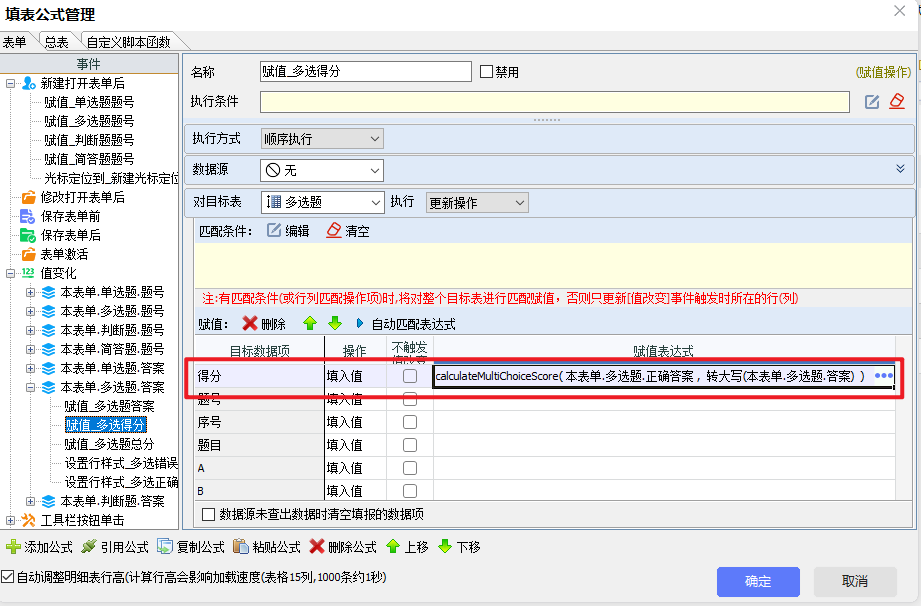The height and width of the screenshot is (606, 921).
Task: Select 新建打开表单后 event node
Action: (82, 83)
